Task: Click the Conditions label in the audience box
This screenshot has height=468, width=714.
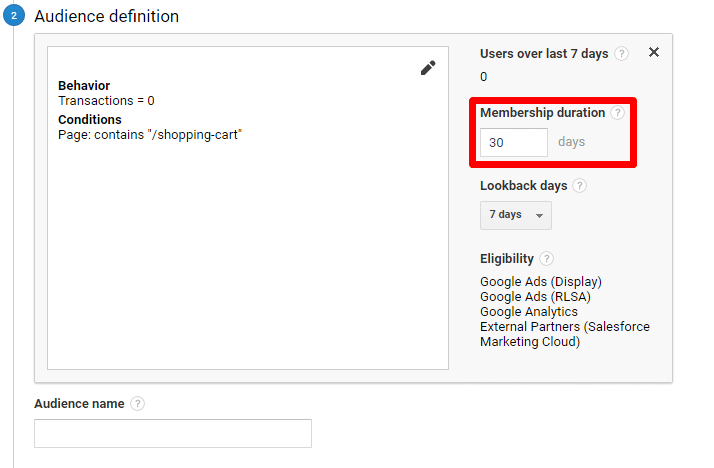Action: click(90, 120)
